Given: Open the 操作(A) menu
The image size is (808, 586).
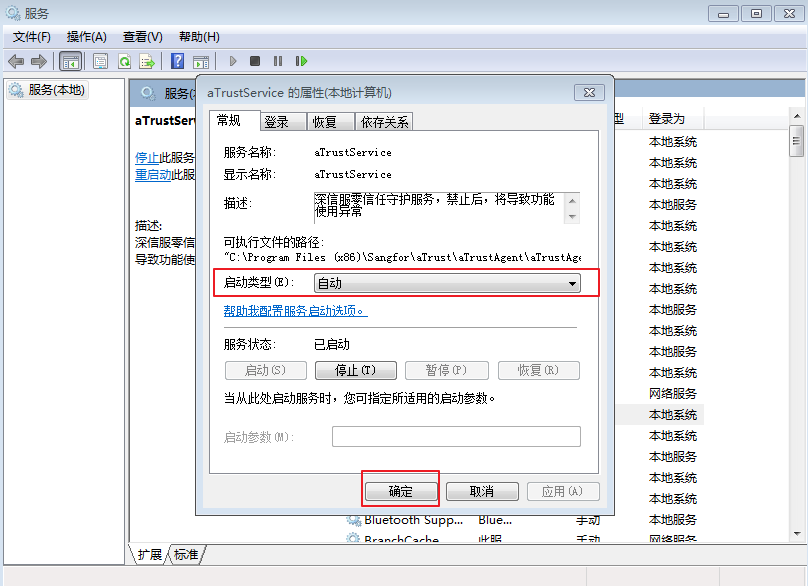Looking at the screenshot, I should (x=86, y=37).
